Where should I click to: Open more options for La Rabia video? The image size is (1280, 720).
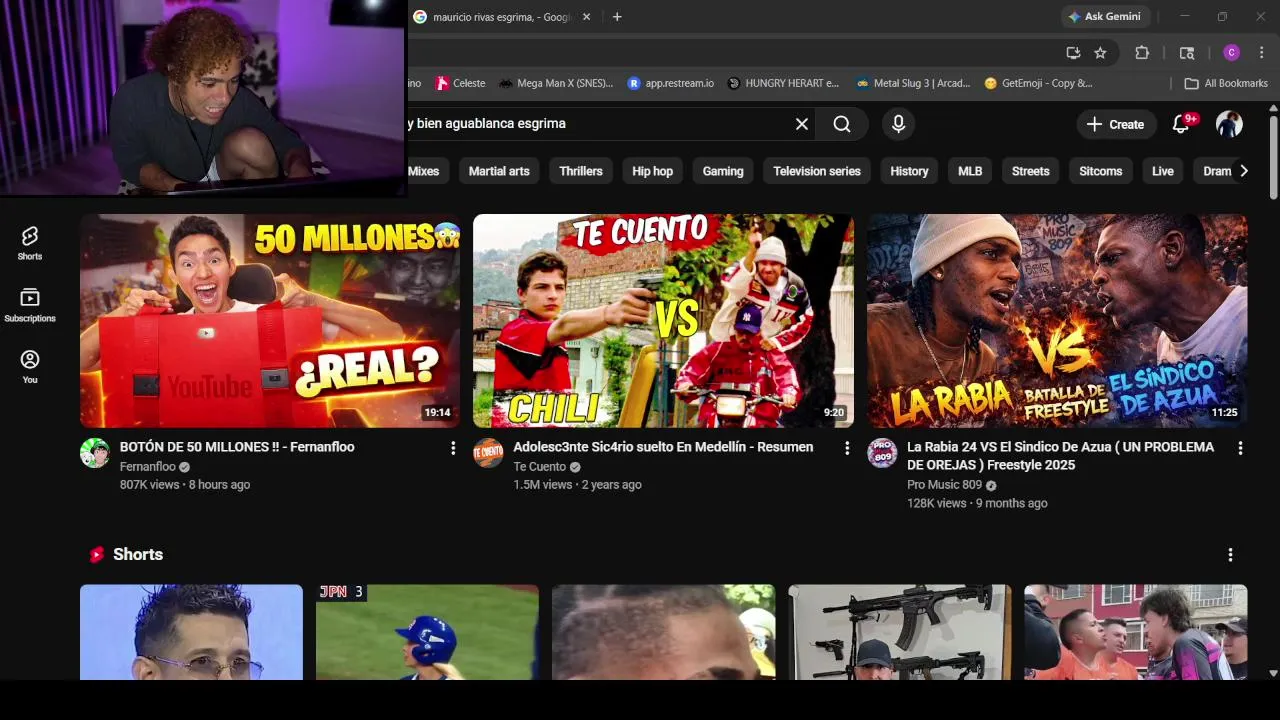click(x=1240, y=448)
